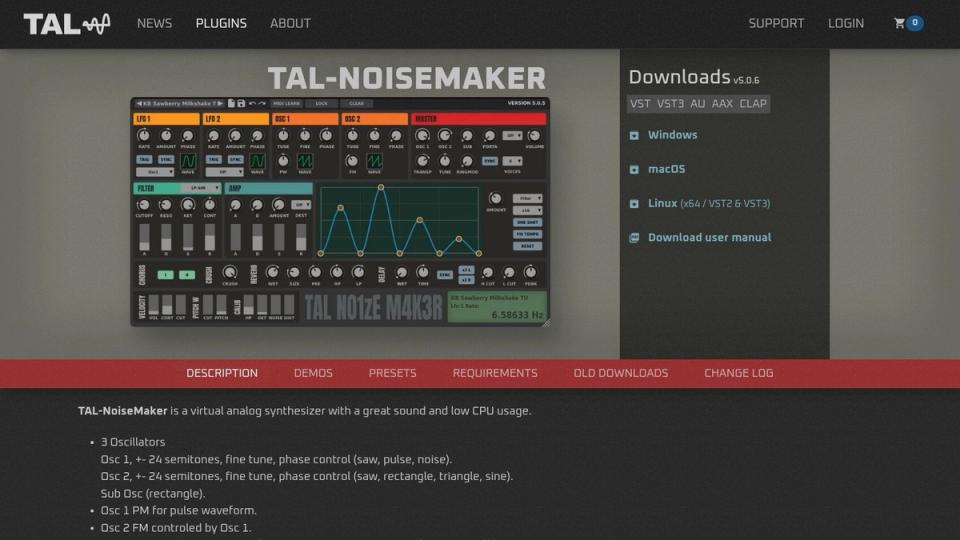The width and height of the screenshot is (960, 540).
Task: Click the highest peak point in envelope editor
Action: tap(381, 187)
